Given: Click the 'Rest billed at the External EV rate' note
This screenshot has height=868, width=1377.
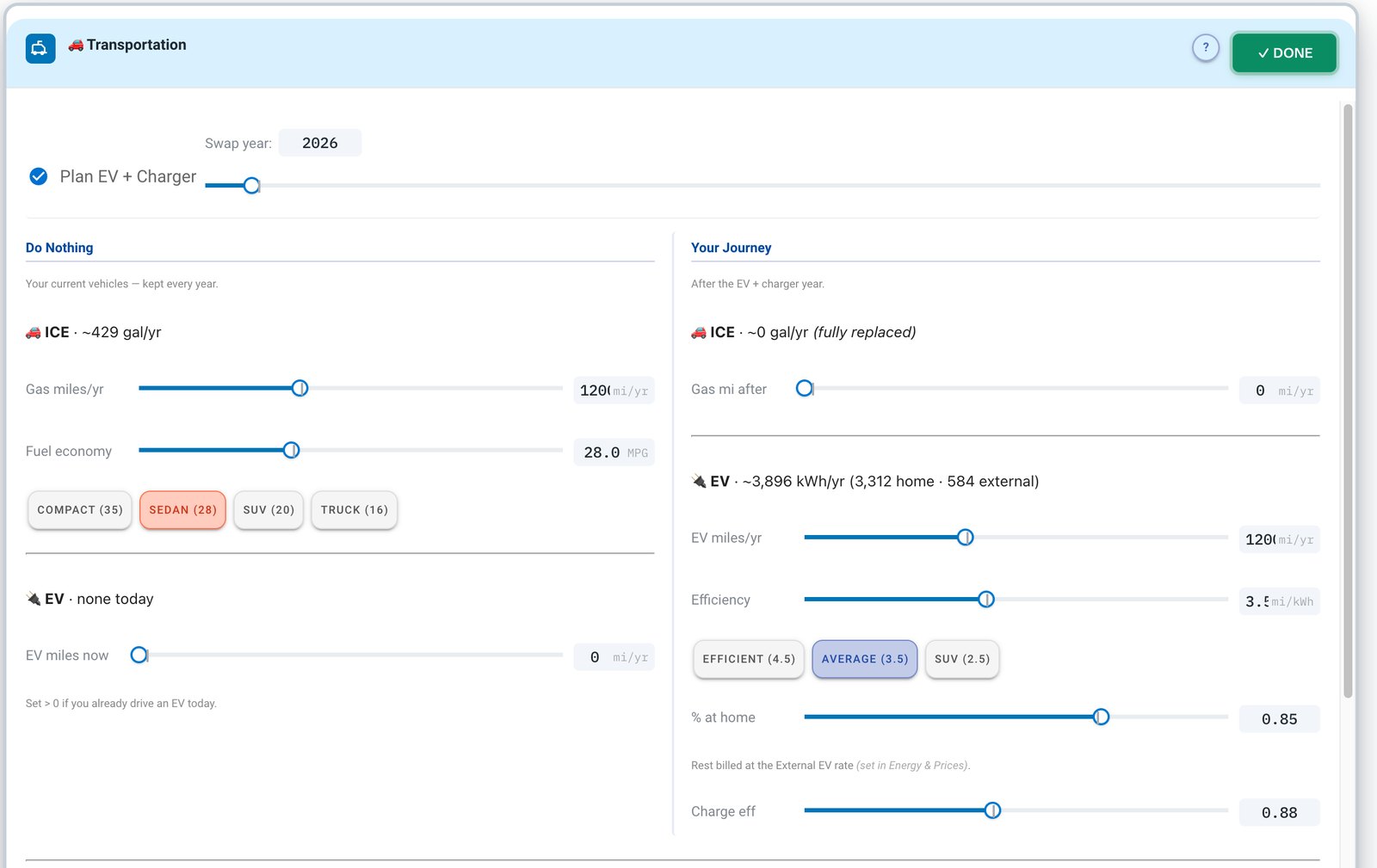Looking at the screenshot, I should (x=831, y=766).
